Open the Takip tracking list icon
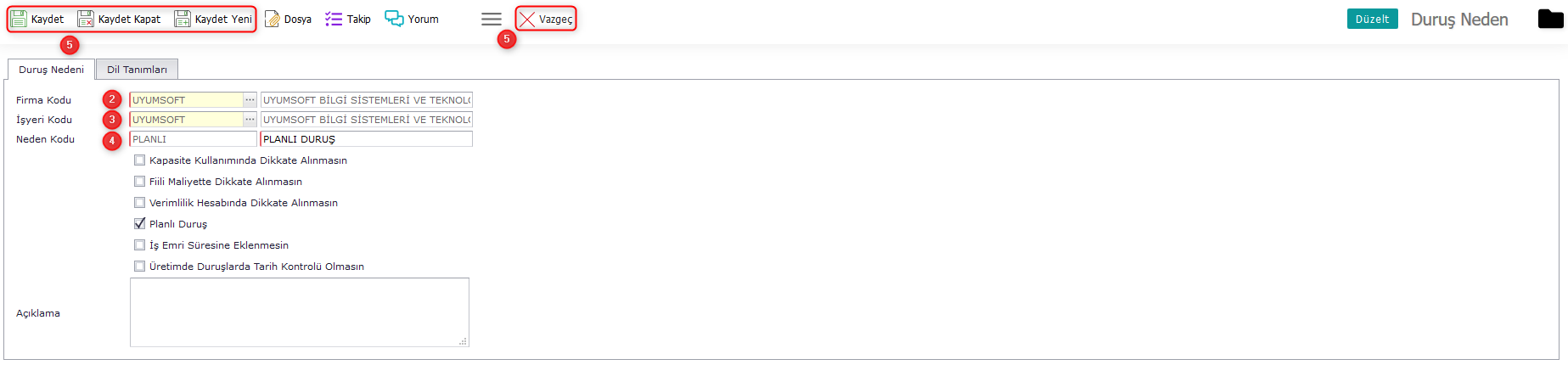This screenshot has width=1568, height=365. pyautogui.click(x=334, y=19)
